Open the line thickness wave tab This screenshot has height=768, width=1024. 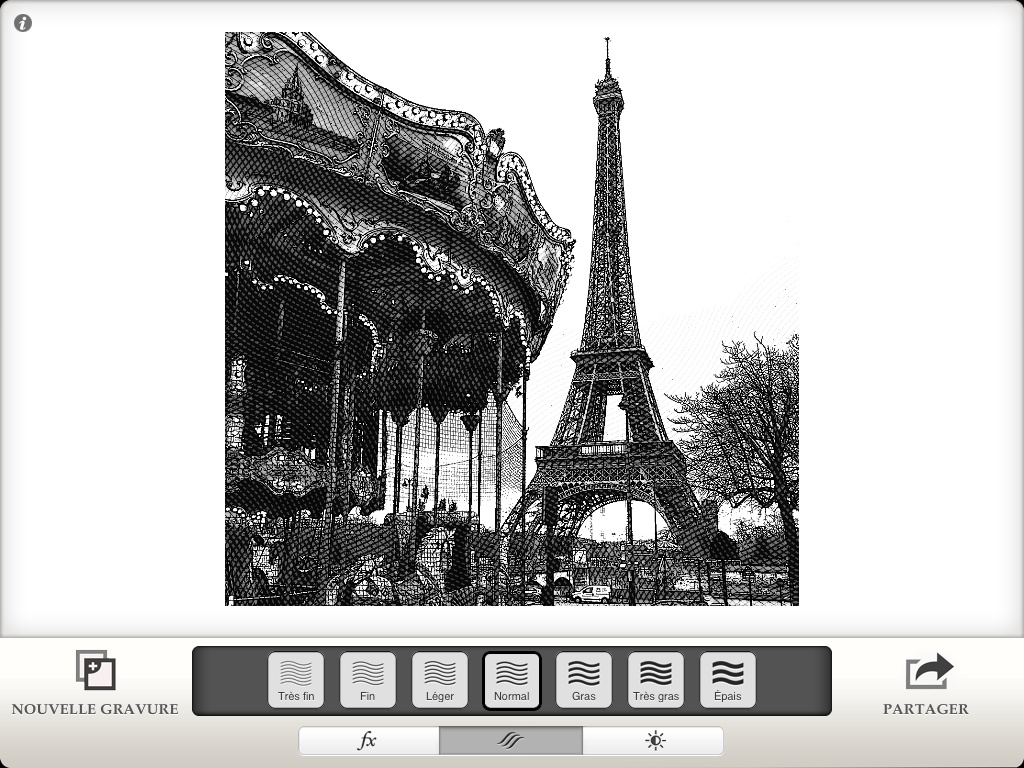[x=511, y=741]
